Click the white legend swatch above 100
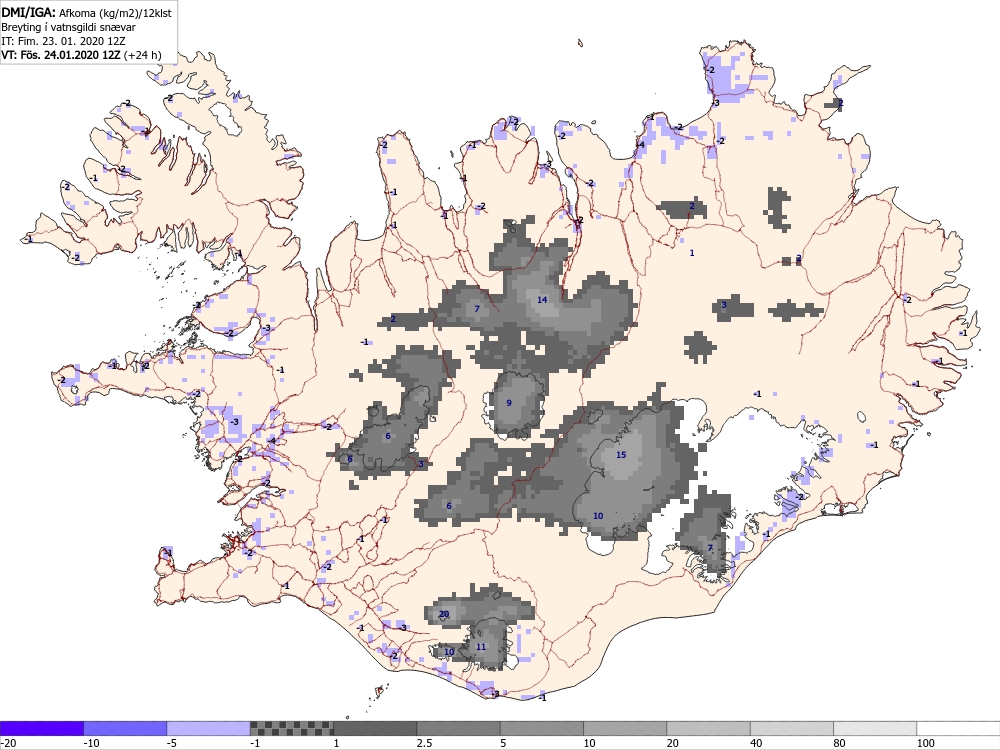Image resolution: width=1000 pixels, height=750 pixels. [x=959, y=728]
